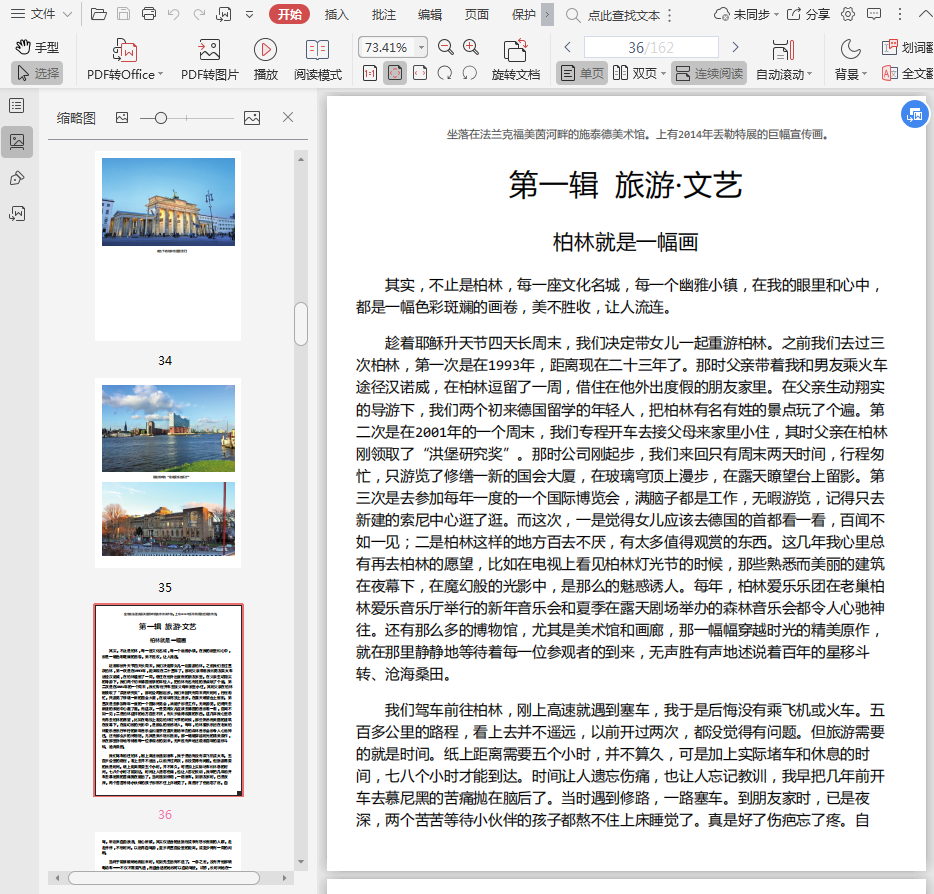Open the bookmarks outline sidebar icon
The image size is (934, 894).
pos(17,106)
